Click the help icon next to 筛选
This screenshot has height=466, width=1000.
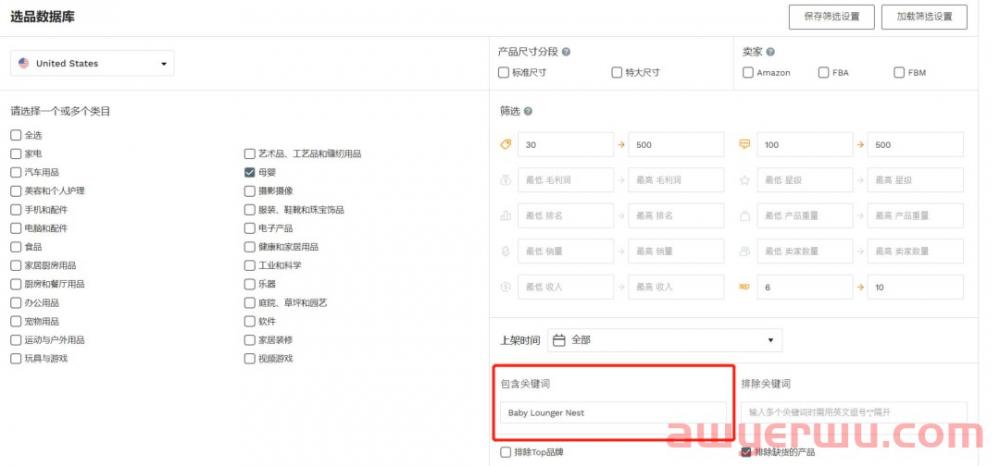pos(528,111)
